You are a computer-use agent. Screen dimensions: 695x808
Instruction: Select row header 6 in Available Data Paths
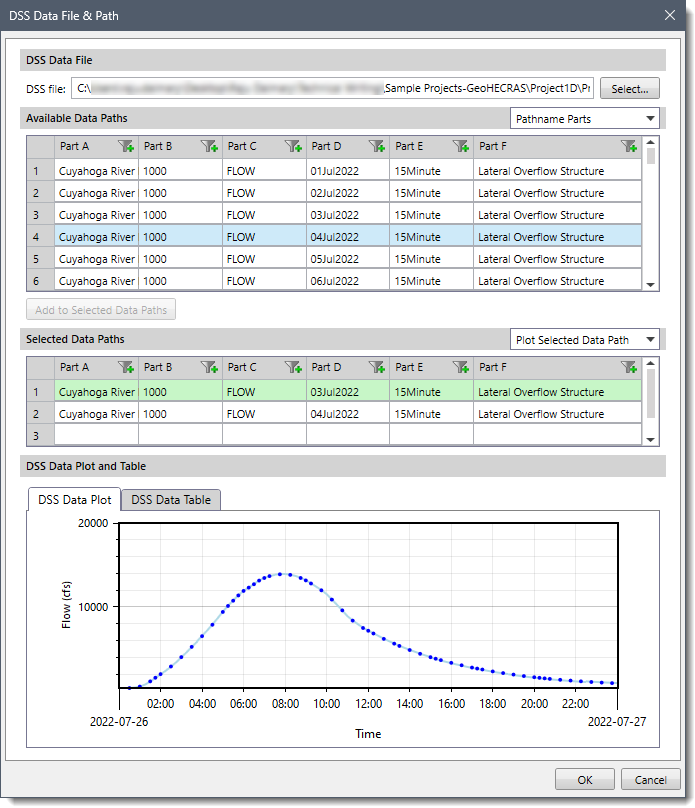coord(41,281)
